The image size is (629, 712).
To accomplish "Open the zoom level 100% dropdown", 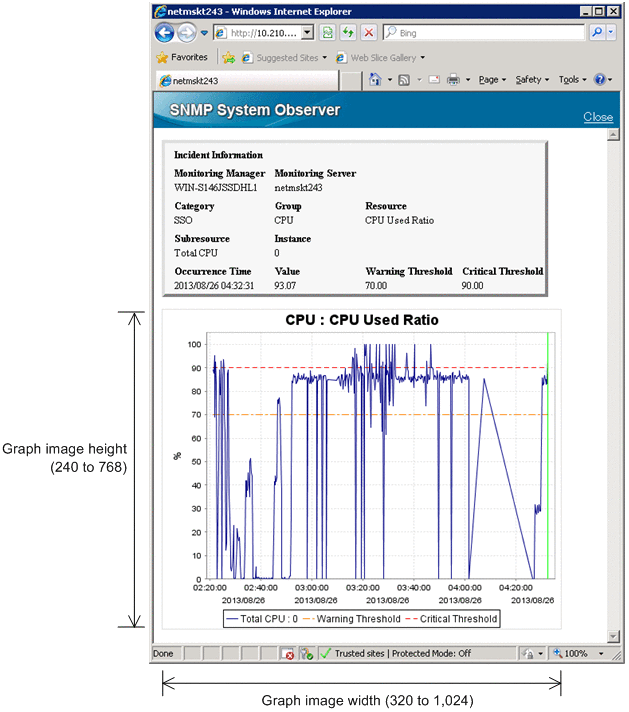I will tap(576, 653).
